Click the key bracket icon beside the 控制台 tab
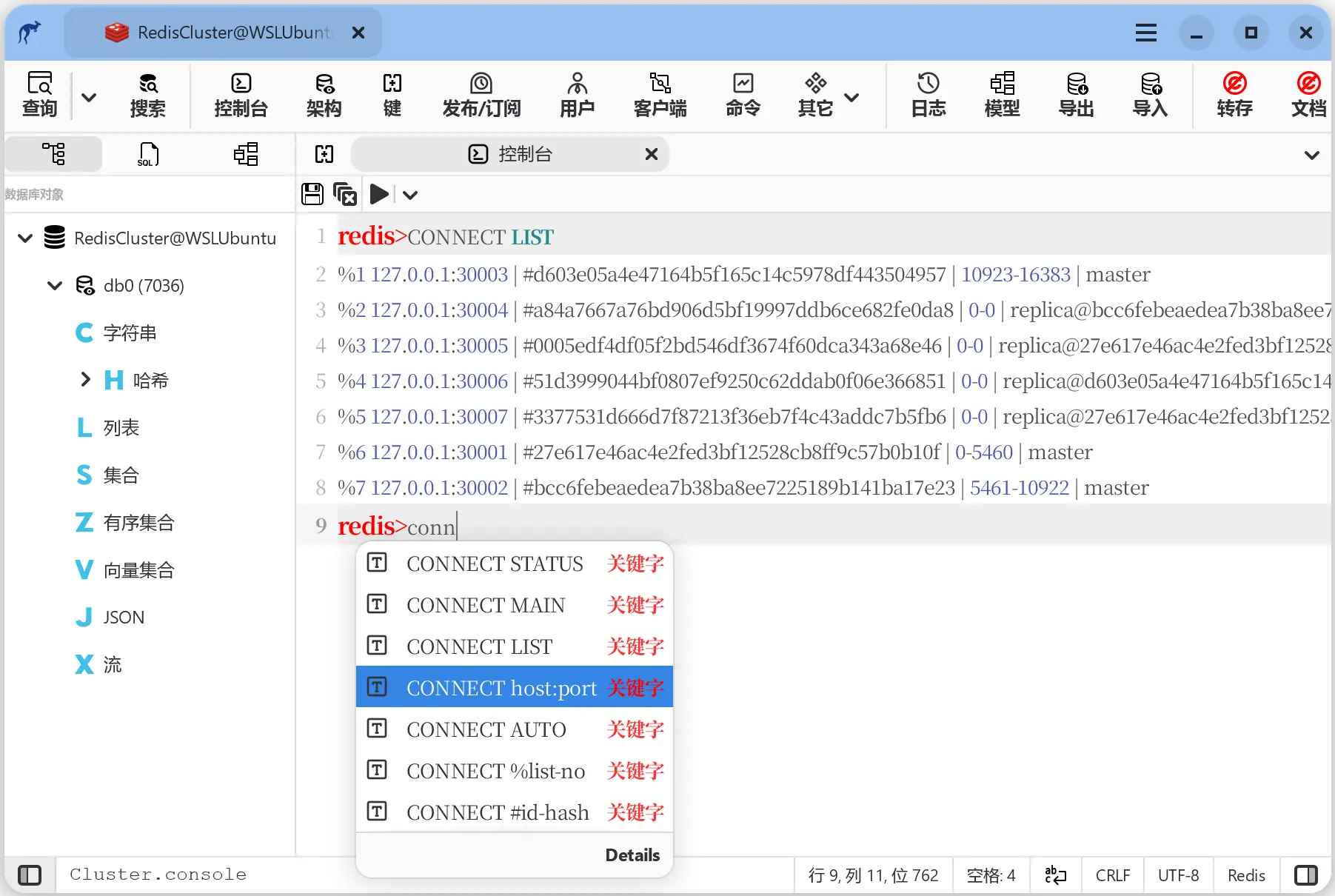The width and height of the screenshot is (1335, 896). pyautogui.click(x=324, y=154)
